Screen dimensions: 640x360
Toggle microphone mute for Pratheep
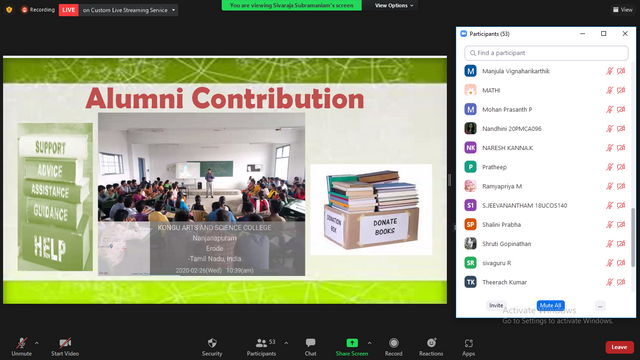coord(609,167)
